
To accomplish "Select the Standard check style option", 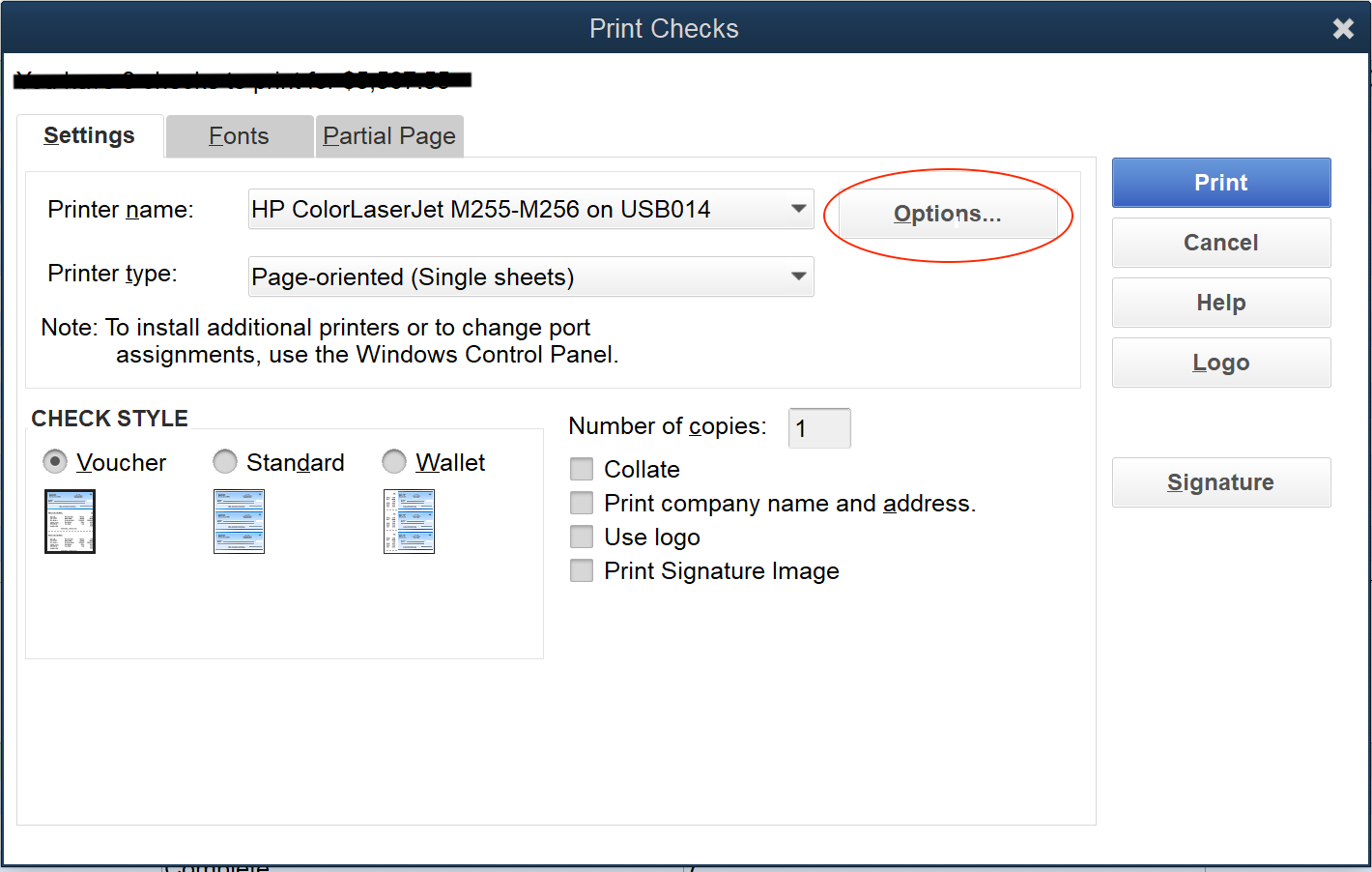I will 225,462.
